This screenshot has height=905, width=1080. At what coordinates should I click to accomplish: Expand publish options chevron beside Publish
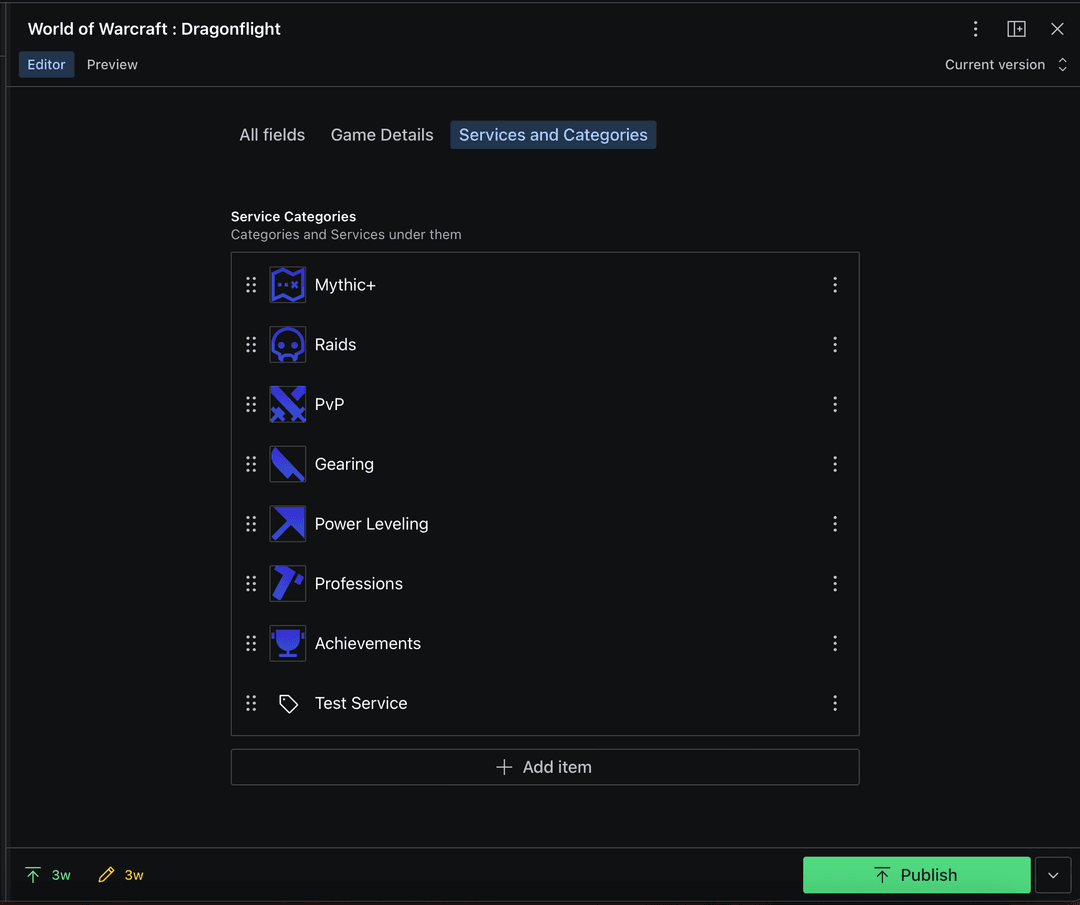coord(1053,875)
